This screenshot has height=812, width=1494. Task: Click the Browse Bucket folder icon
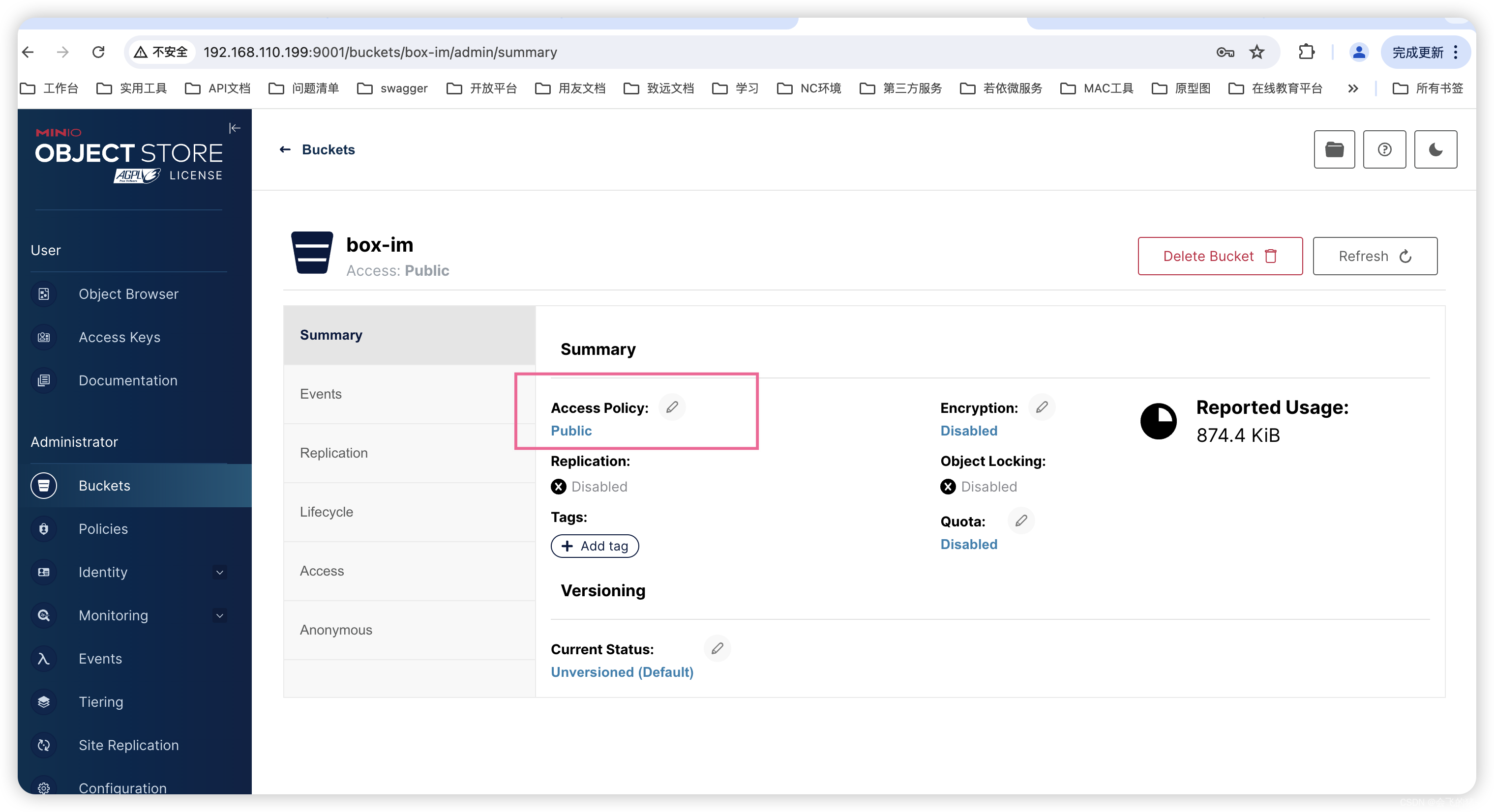click(1334, 149)
